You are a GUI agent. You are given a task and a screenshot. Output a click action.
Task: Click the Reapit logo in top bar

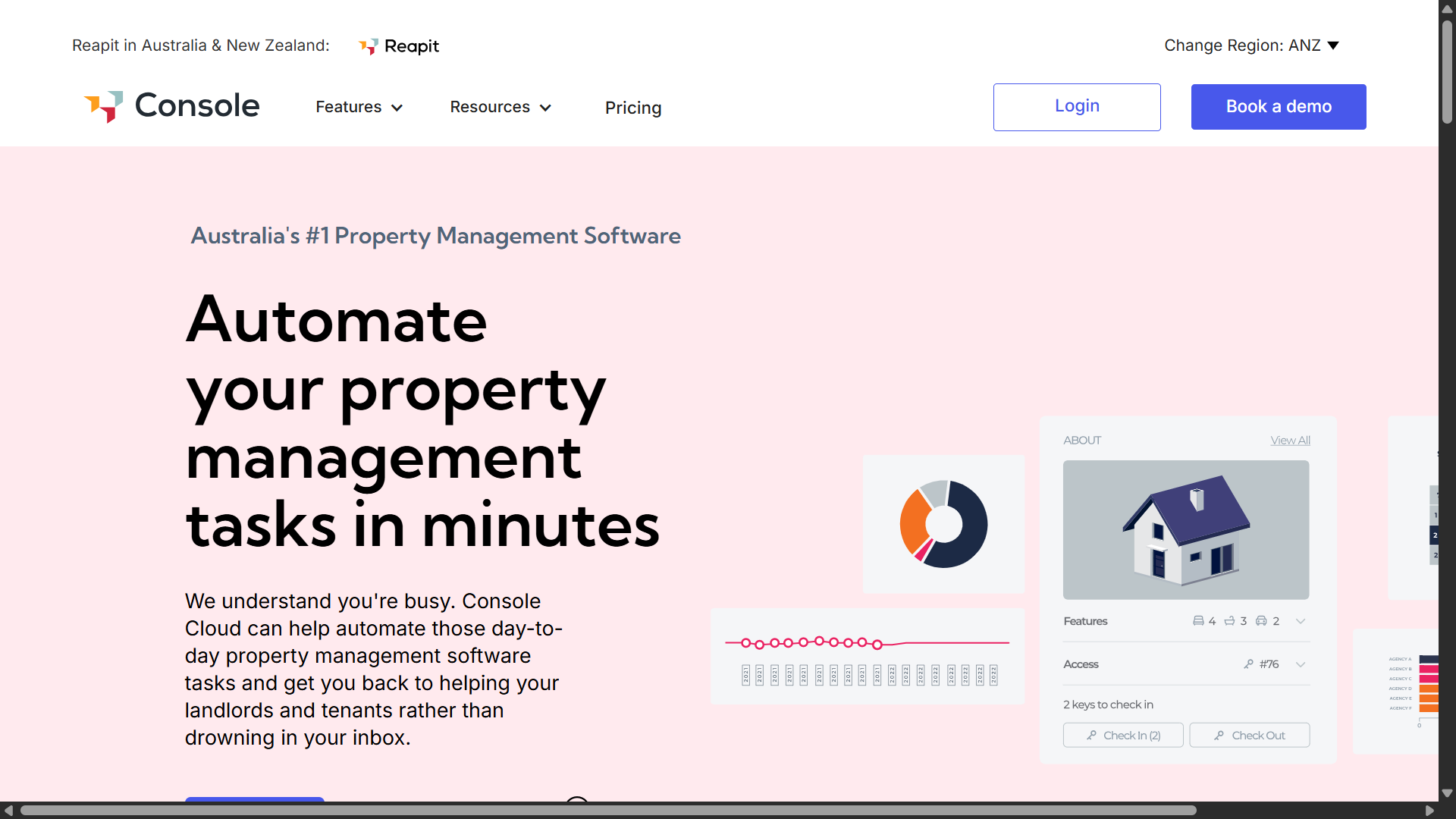(x=399, y=46)
